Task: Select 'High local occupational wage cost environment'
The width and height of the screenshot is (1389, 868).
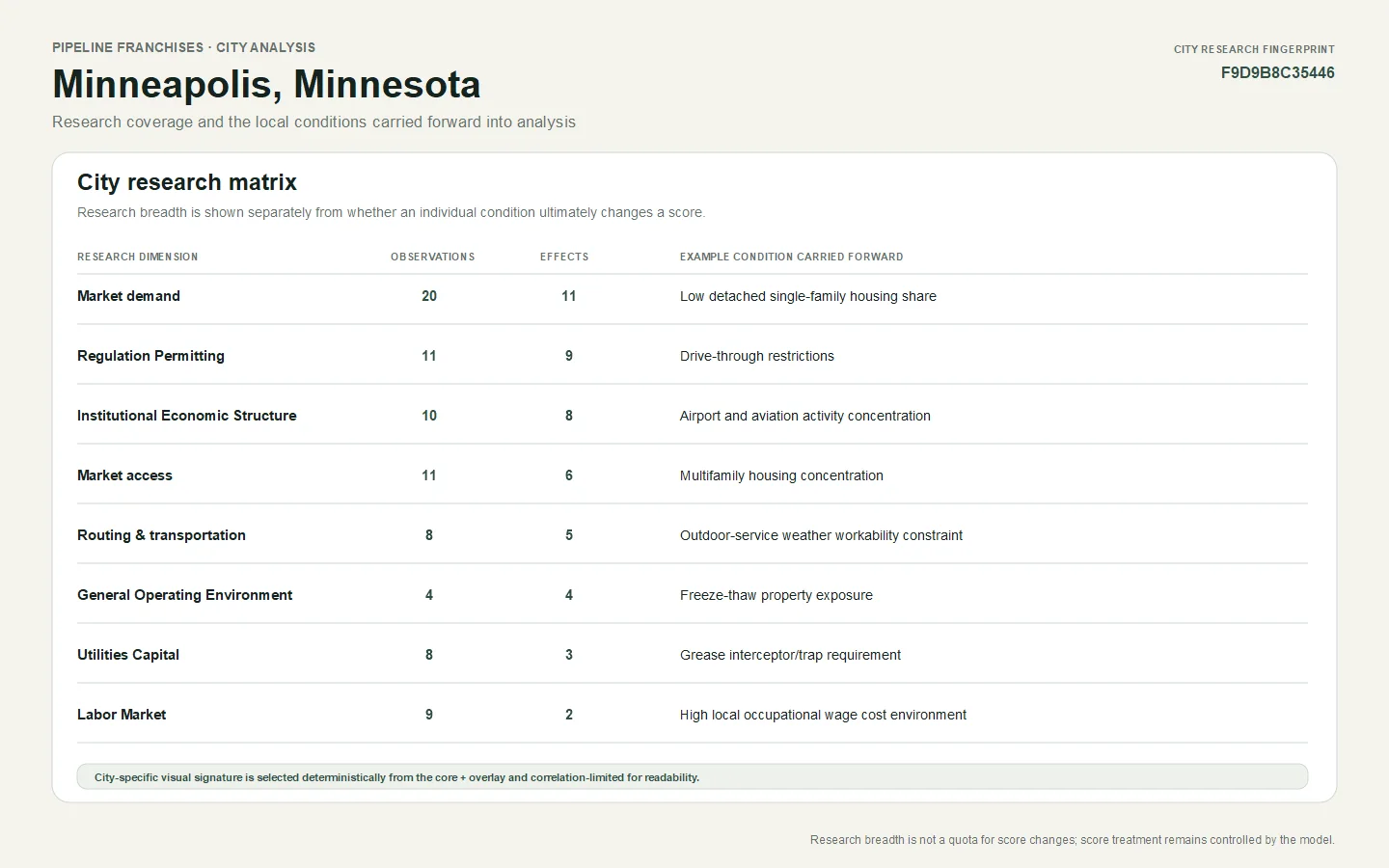Action: [x=823, y=715]
